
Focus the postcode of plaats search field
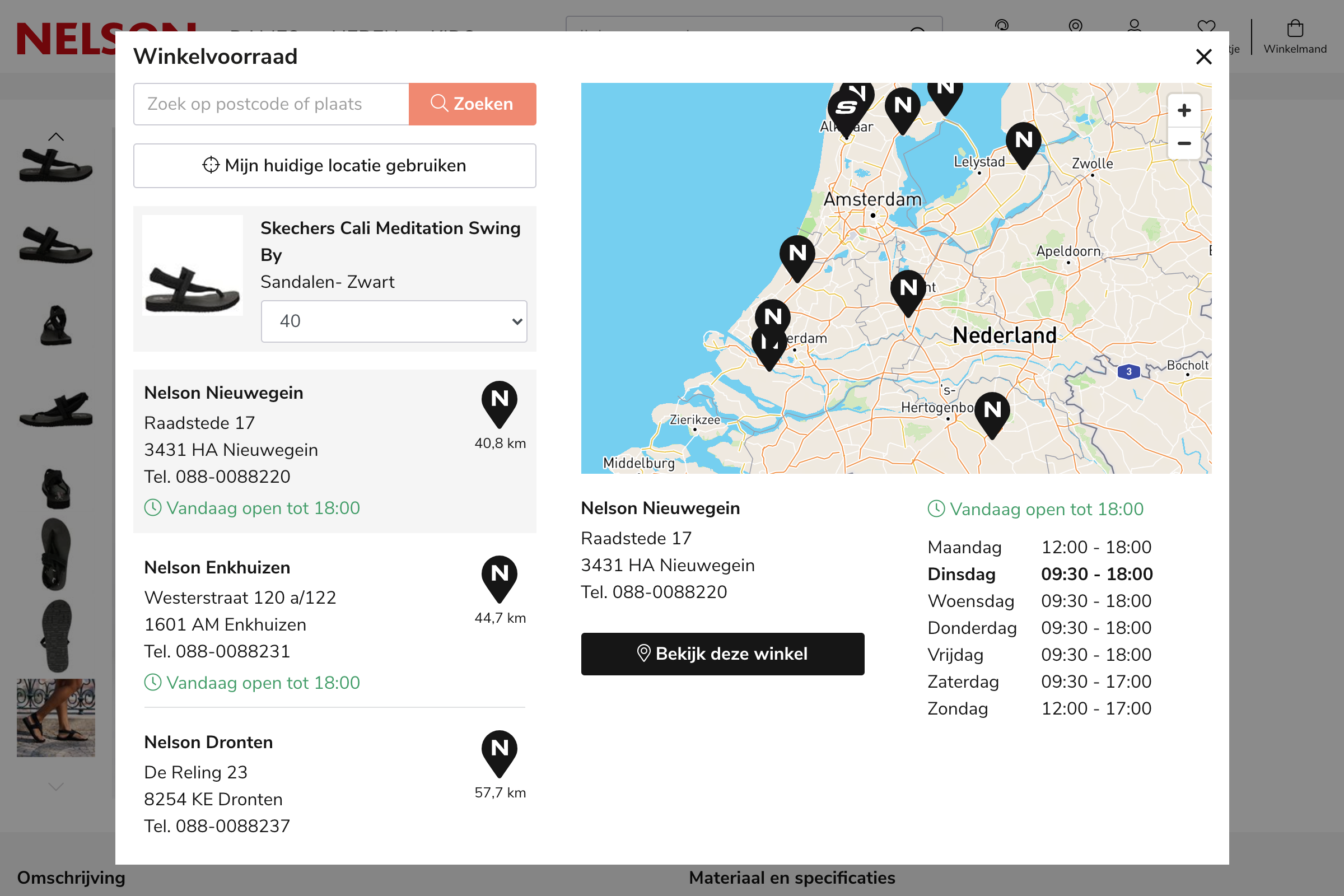[272, 104]
